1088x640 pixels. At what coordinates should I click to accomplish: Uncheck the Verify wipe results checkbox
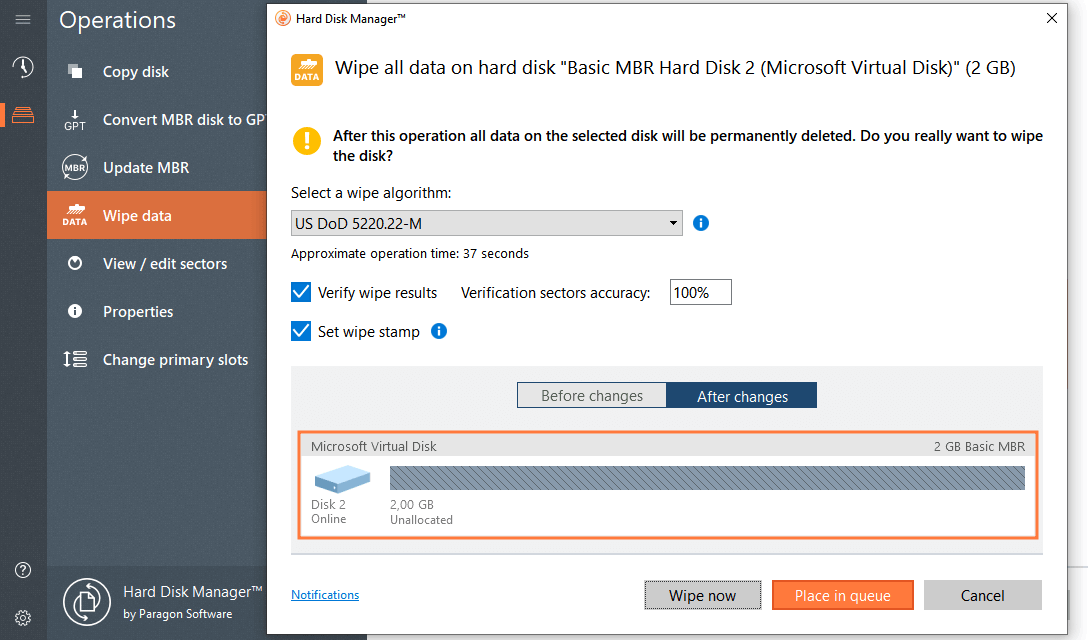click(301, 292)
